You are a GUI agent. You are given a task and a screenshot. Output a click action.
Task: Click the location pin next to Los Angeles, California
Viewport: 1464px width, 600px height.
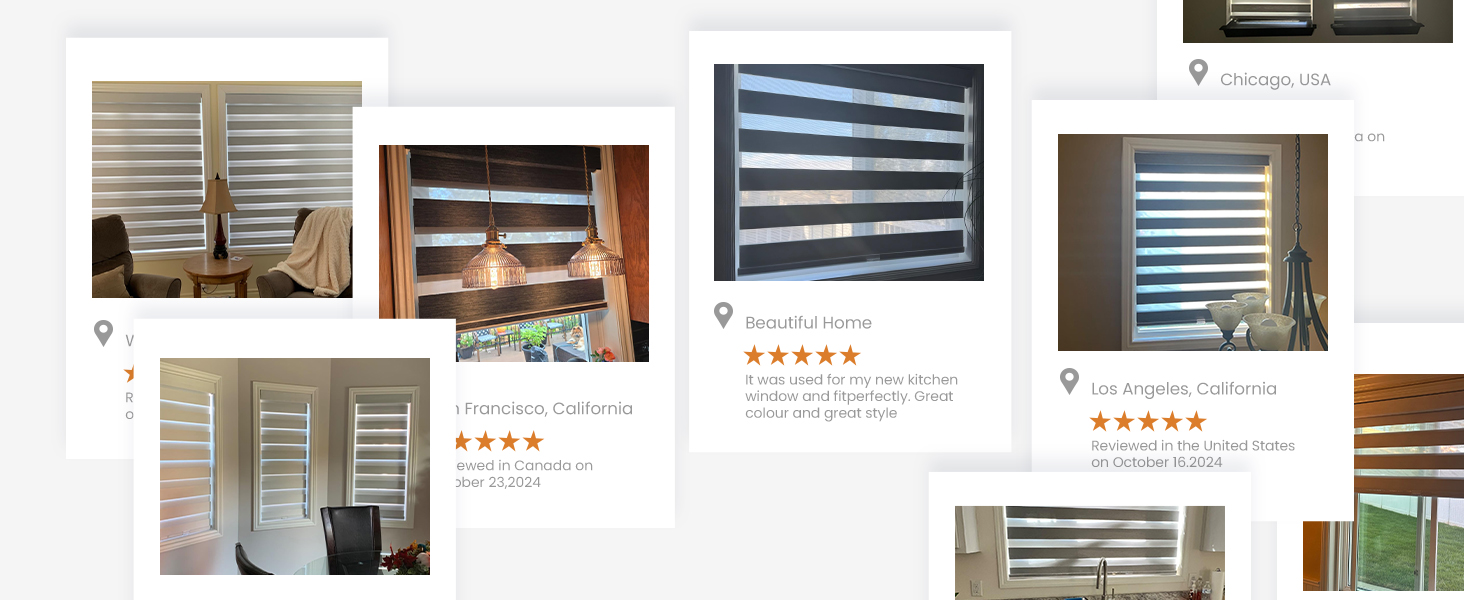click(1069, 382)
